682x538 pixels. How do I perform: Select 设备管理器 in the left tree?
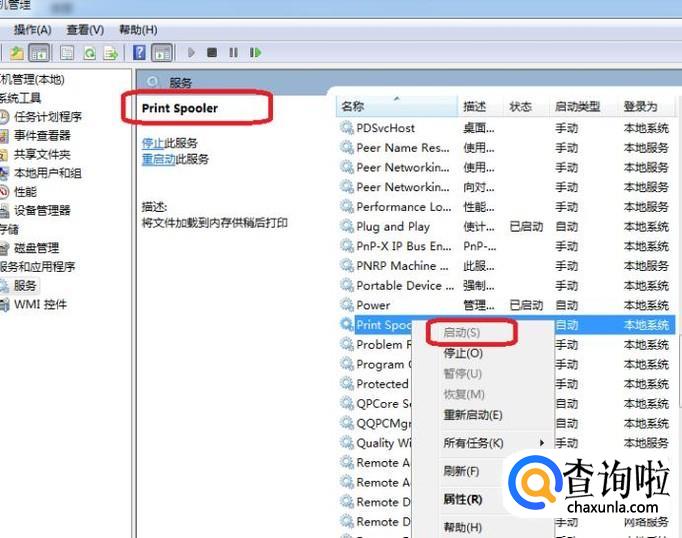[x=41, y=210]
